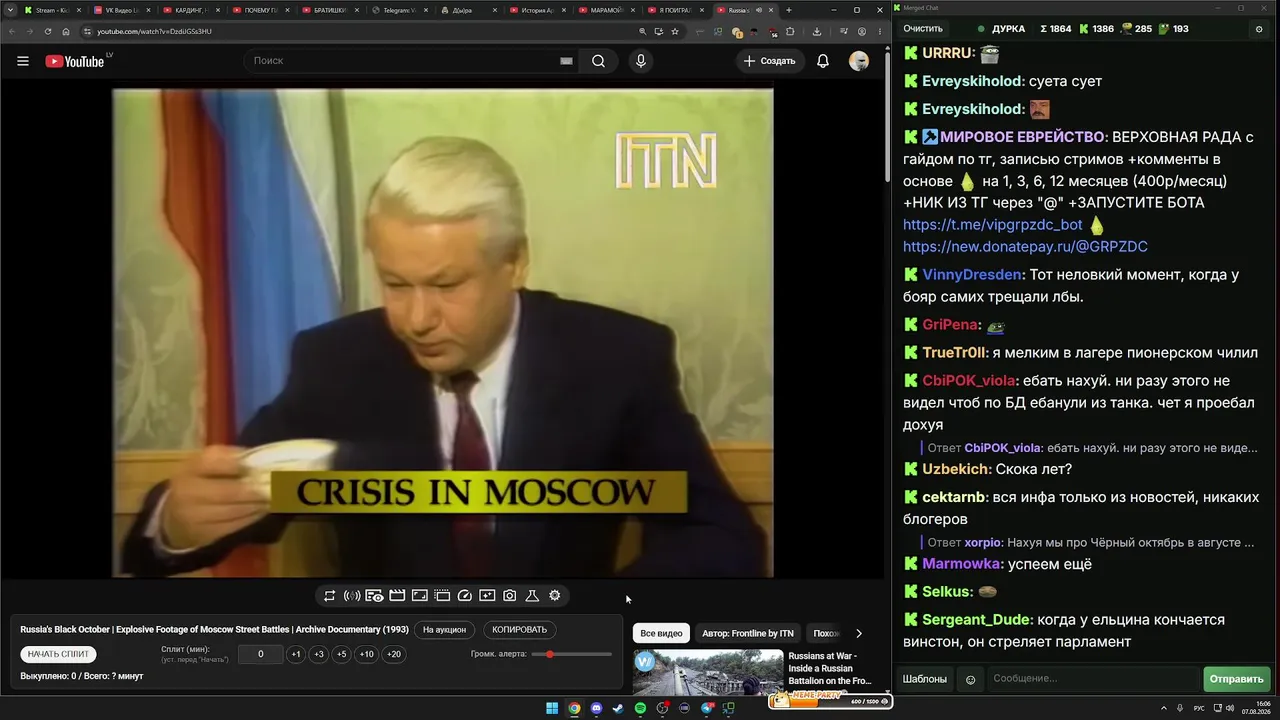Open the YouTube account avatar menu

(859, 61)
